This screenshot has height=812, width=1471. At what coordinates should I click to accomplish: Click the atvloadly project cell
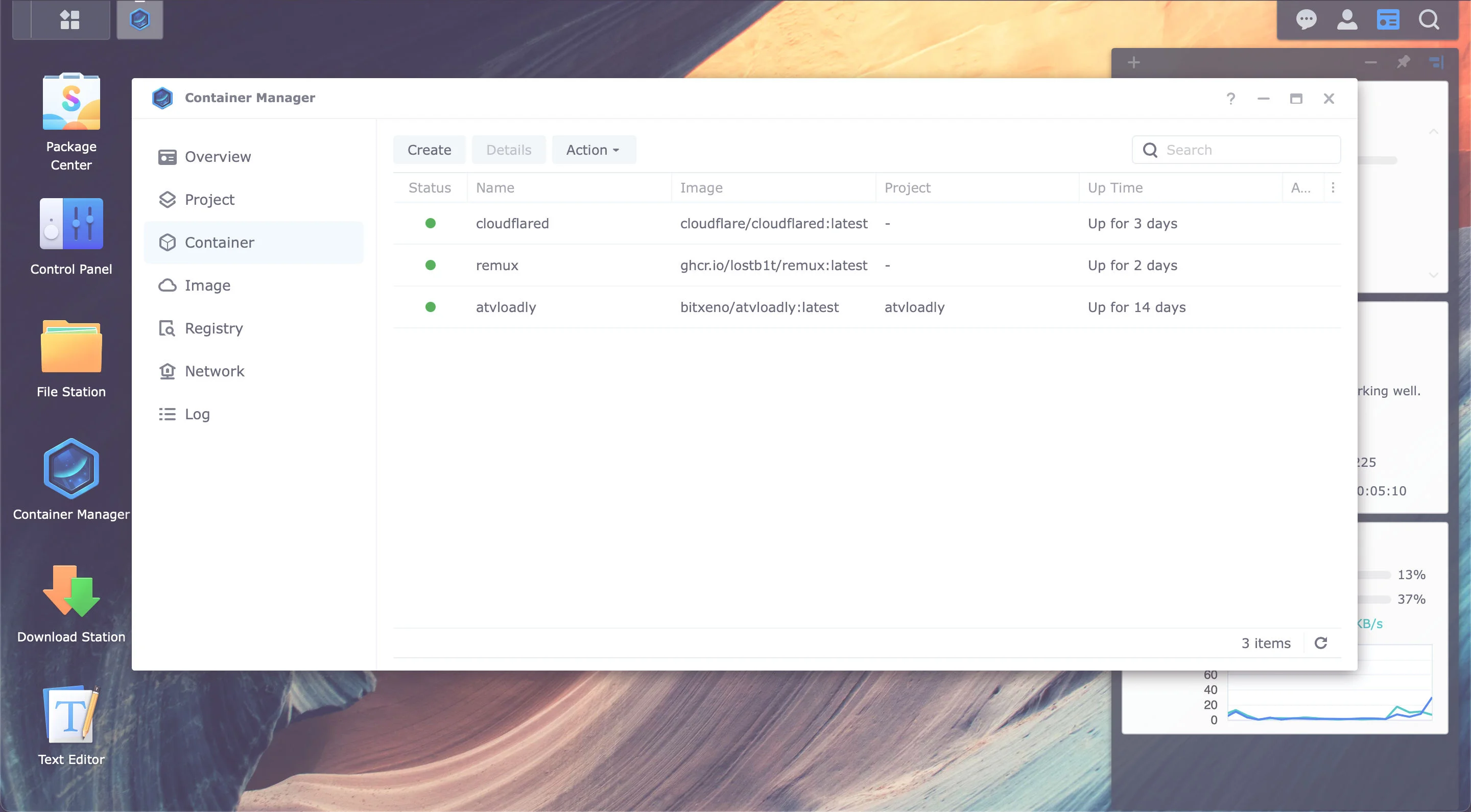point(914,307)
